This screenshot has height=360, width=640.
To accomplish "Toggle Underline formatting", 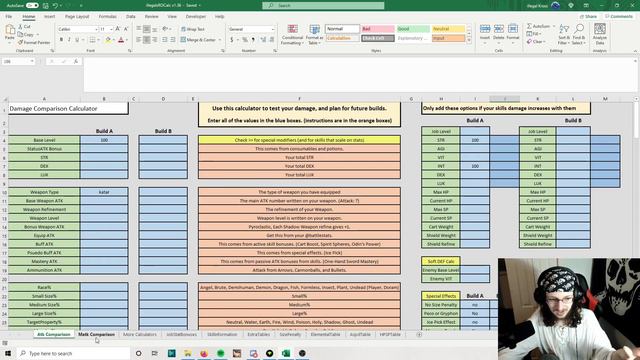I will (x=77, y=40).
